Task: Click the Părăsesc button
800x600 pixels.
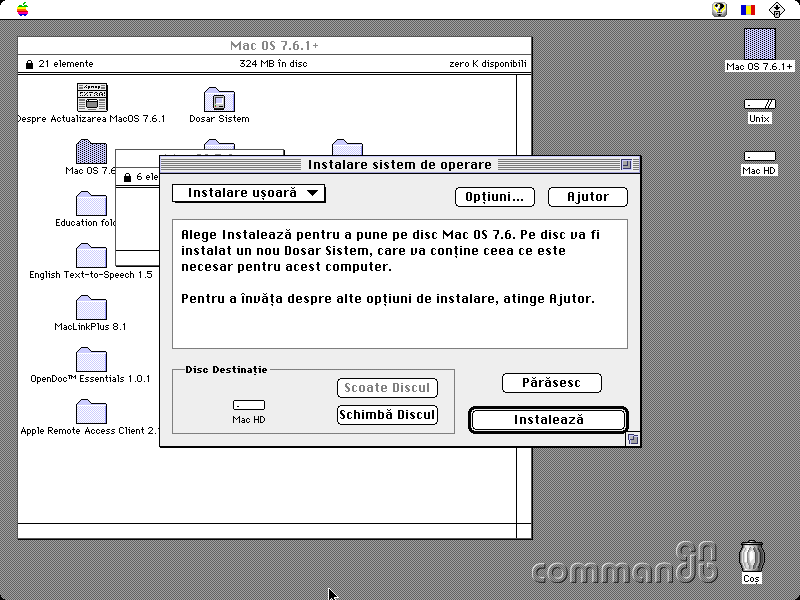Action: (552, 383)
